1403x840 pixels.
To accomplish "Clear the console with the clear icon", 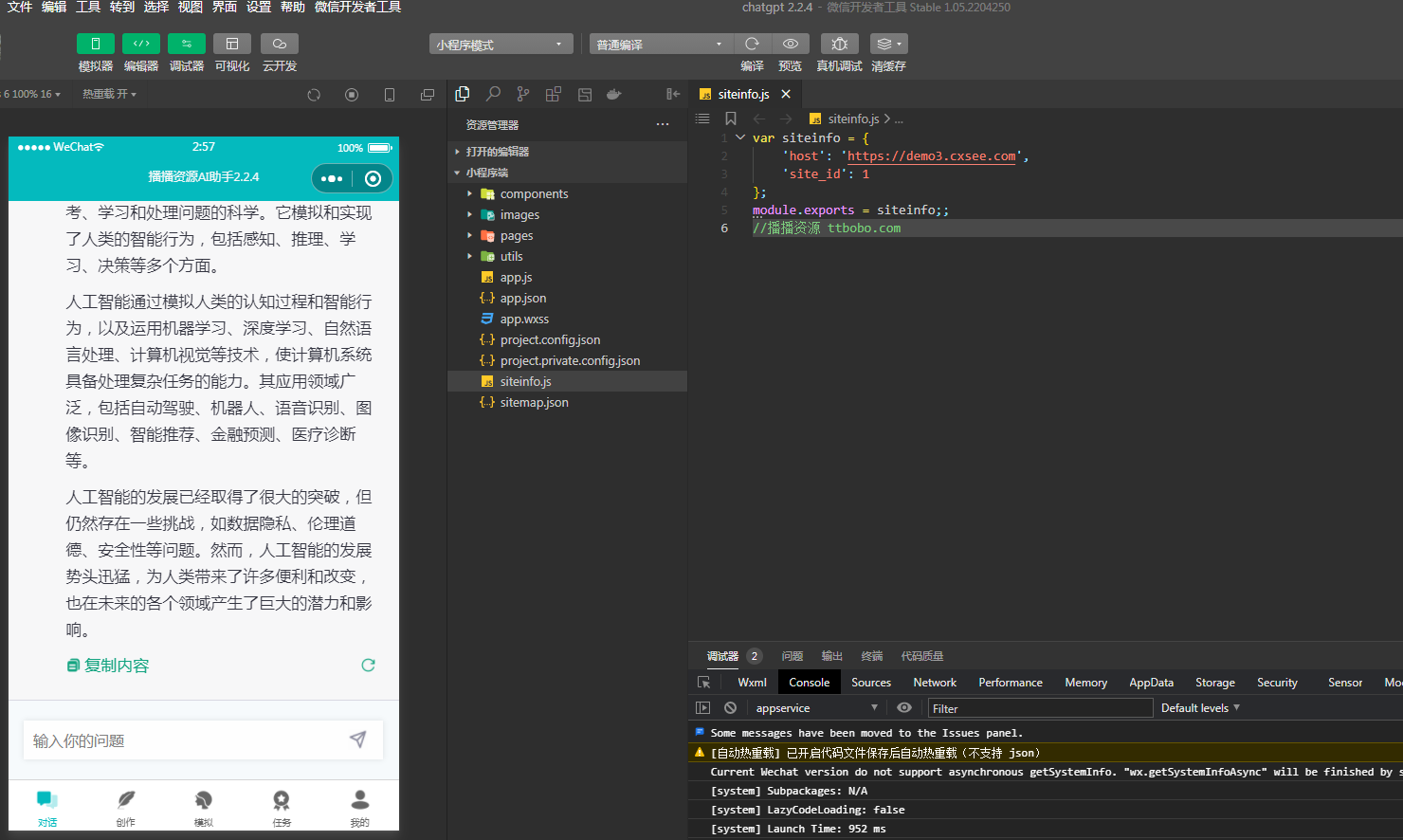I will coord(730,708).
